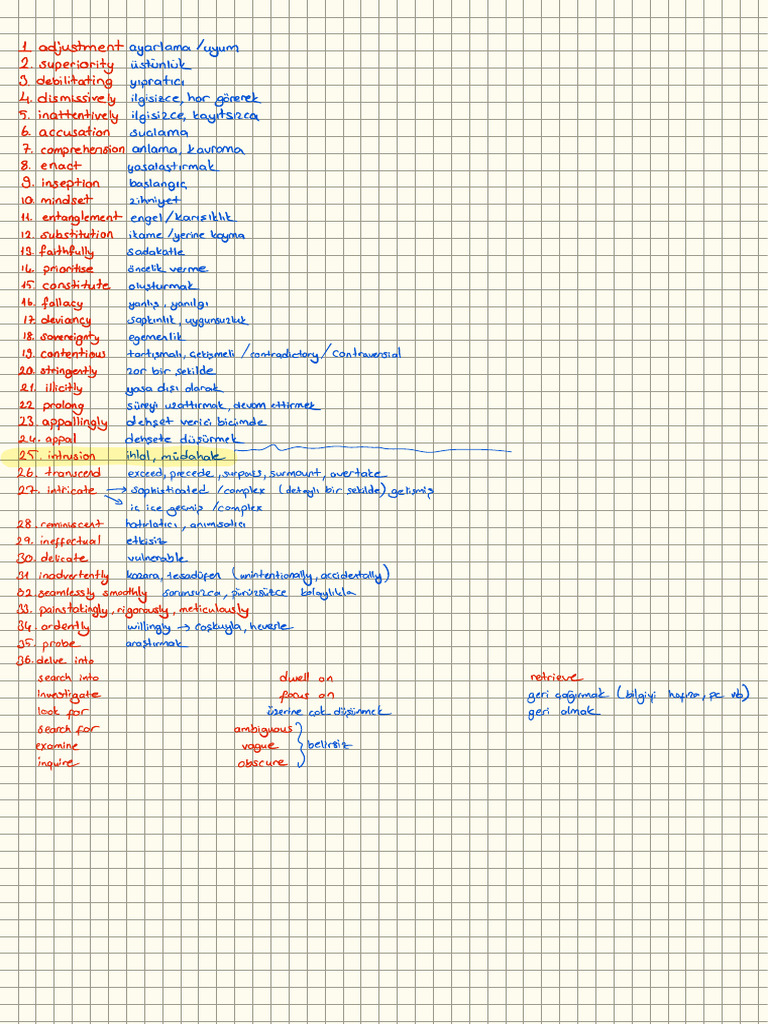Tap the blue translation "üstünlük"

pyautogui.click(x=160, y=65)
